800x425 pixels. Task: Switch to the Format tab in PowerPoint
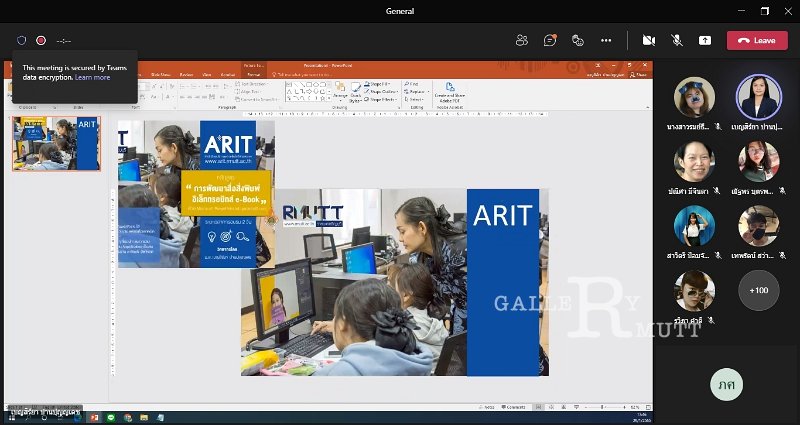(x=253, y=74)
